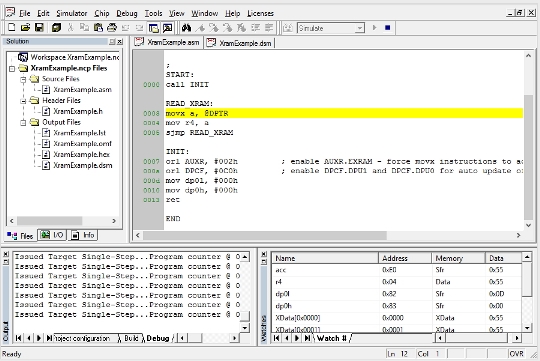Click the Save All toolbar icon
Screen dimensions: 540x361
[x=56, y=28]
